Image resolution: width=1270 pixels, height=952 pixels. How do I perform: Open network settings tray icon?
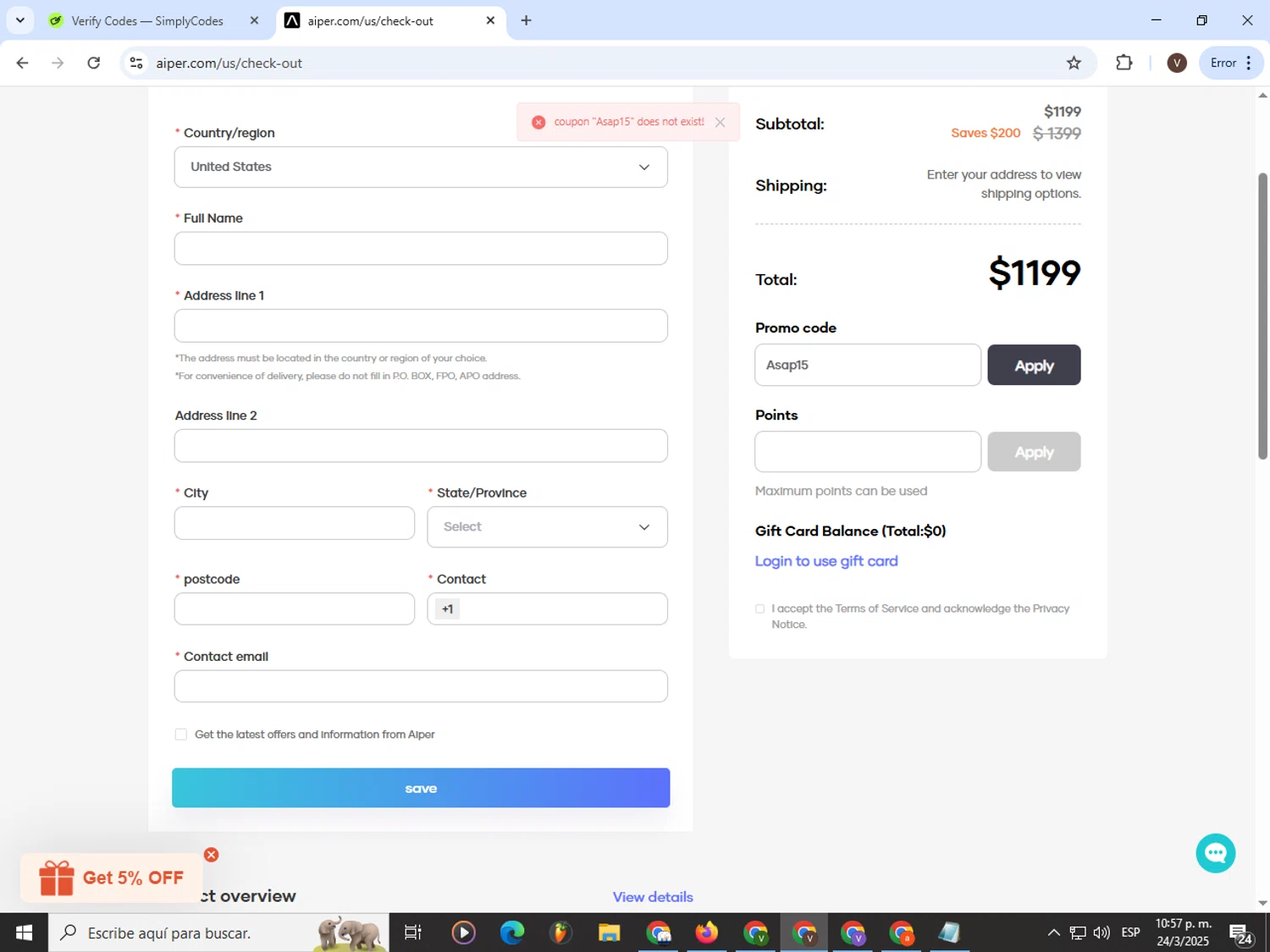pos(1077,933)
